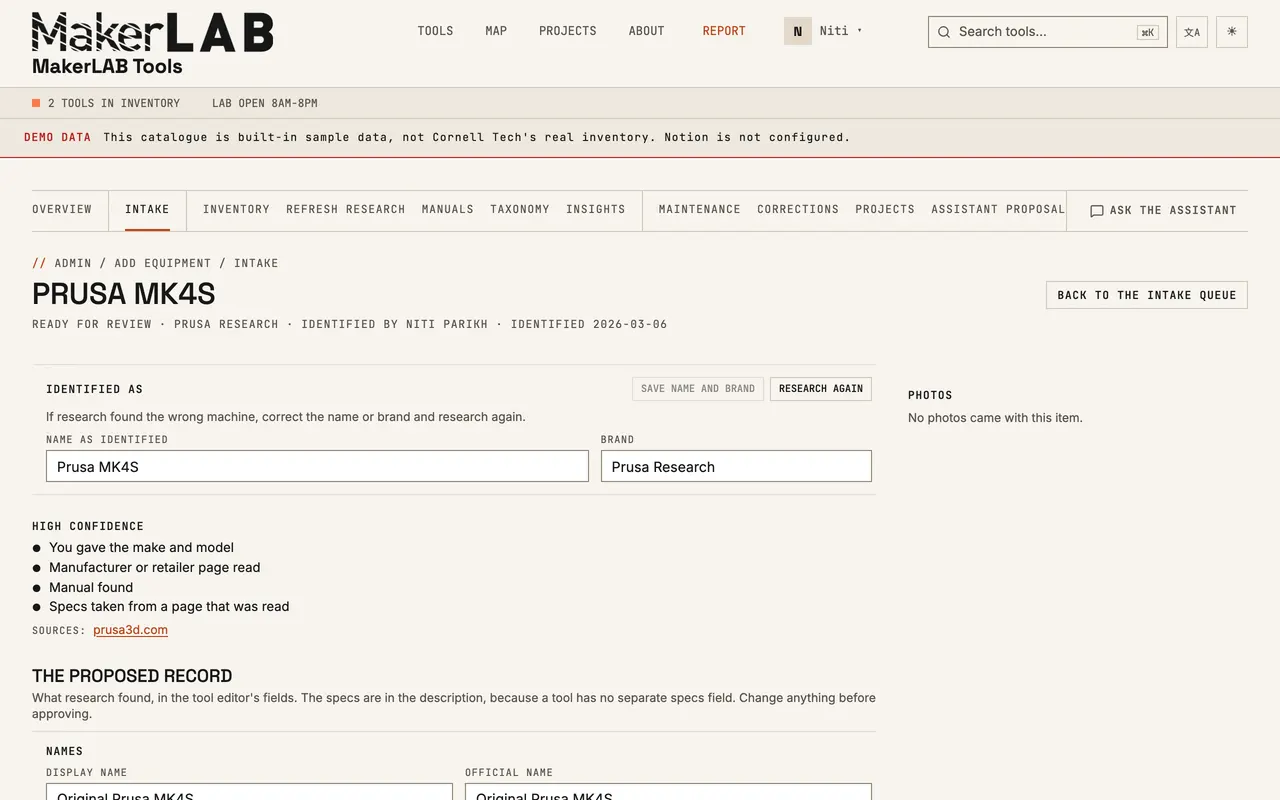Click Save Name and Brand button
Image resolution: width=1280 pixels, height=800 pixels.
pos(698,389)
